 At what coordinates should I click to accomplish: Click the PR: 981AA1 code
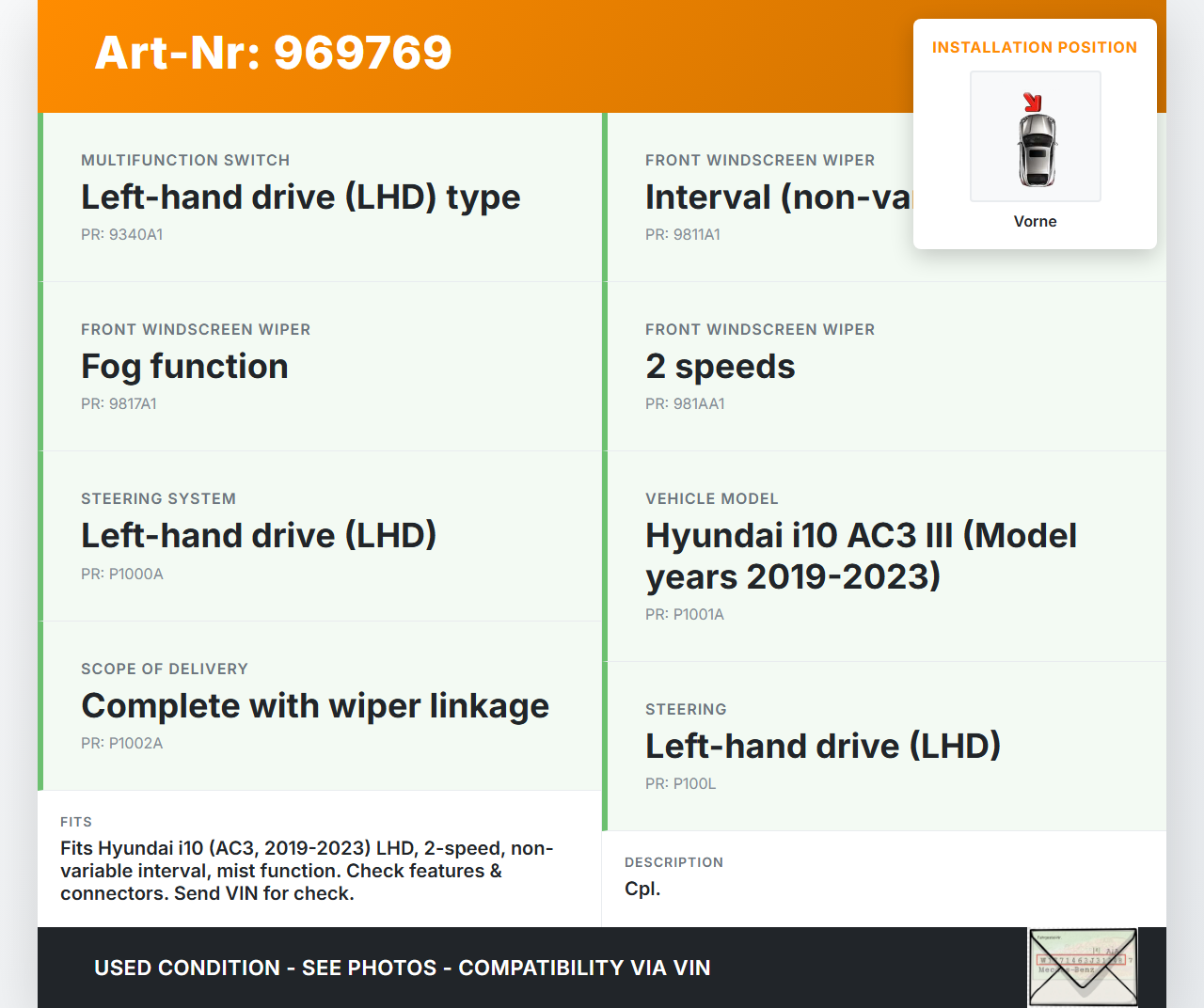pos(685,403)
